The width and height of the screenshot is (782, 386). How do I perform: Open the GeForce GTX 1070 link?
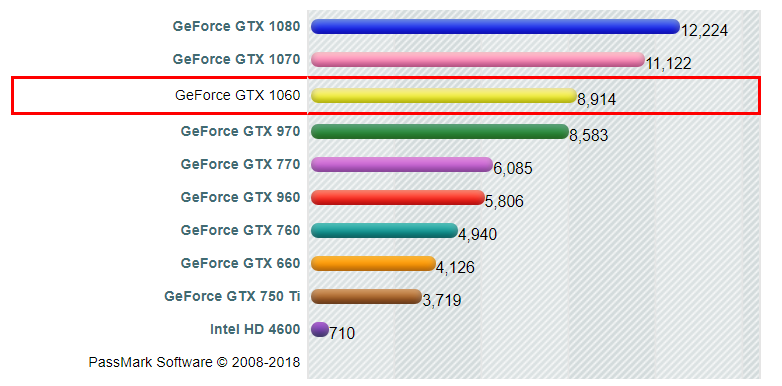pyautogui.click(x=236, y=59)
